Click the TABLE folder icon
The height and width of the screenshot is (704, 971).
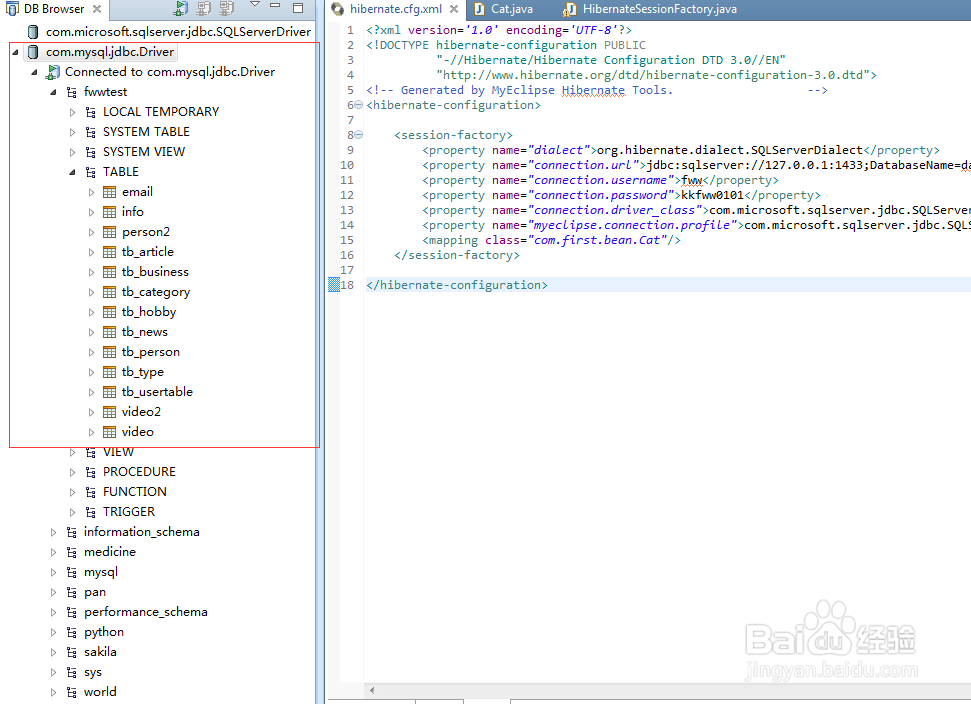90,172
